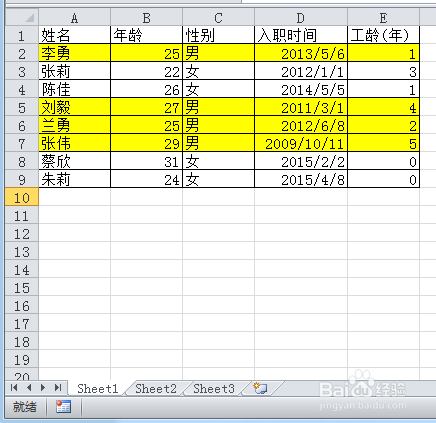
Task: Click the 工龄(年) header cell
Action: (383, 35)
